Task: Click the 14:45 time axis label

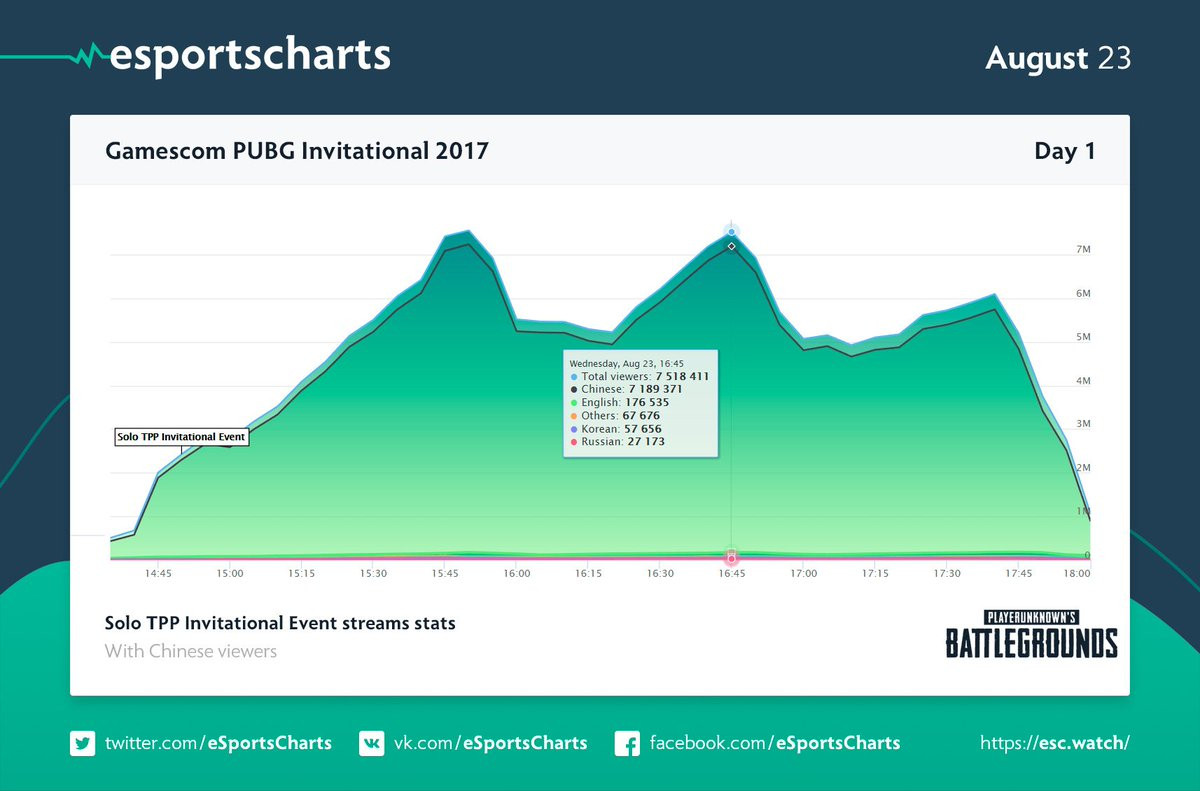Action: [x=158, y=574]
